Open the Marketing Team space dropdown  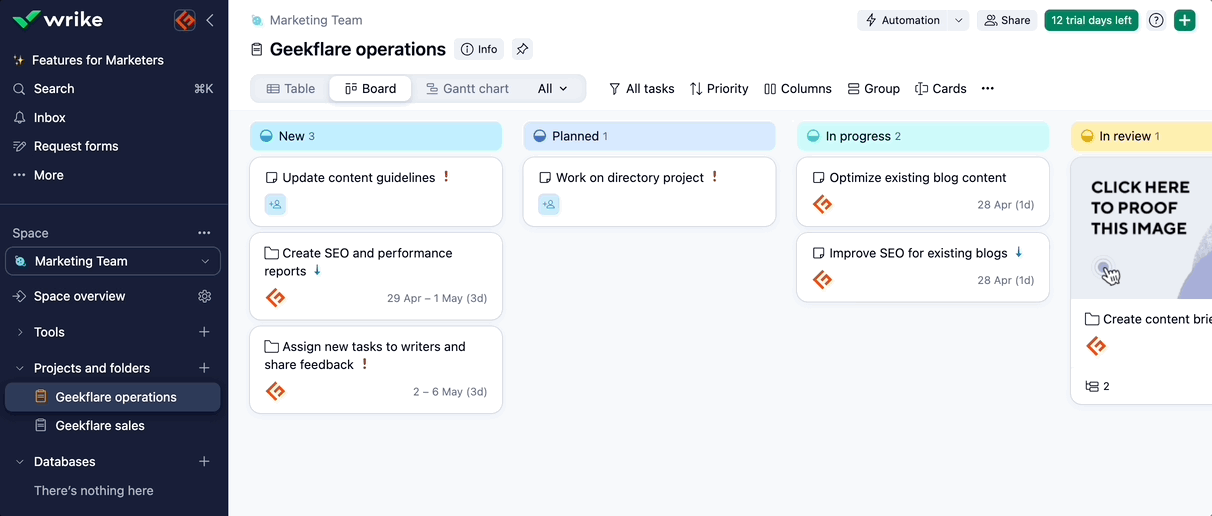[x=113, y=261]
